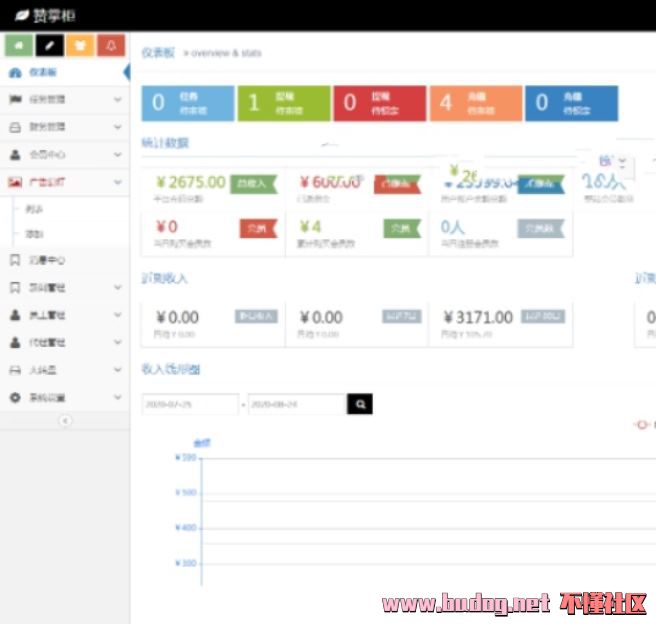656x624 pixels.
Task: Click the start date input field
Action: pos(190,404)
